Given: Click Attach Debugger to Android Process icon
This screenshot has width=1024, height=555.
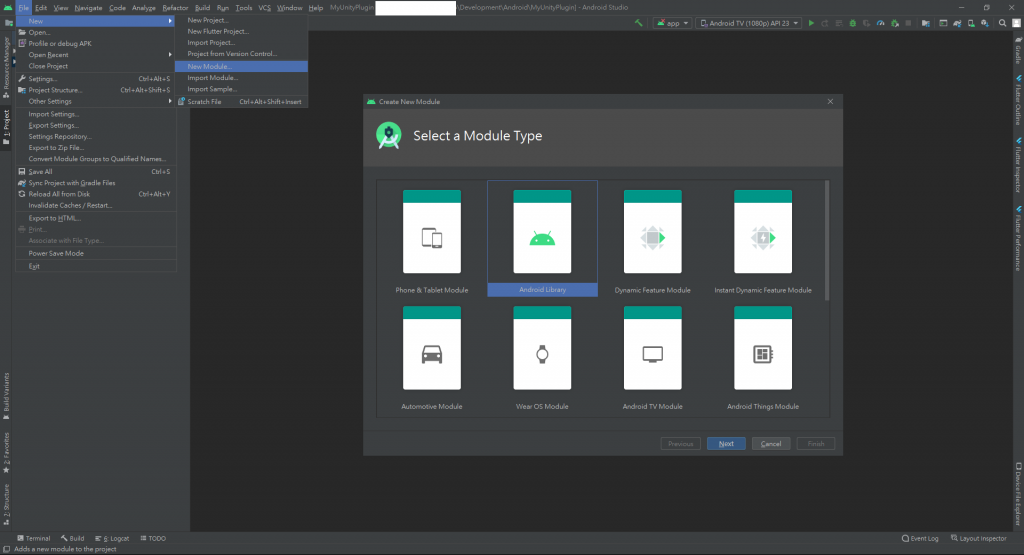Looking at the screenshot, I should (x=895, y=23).
